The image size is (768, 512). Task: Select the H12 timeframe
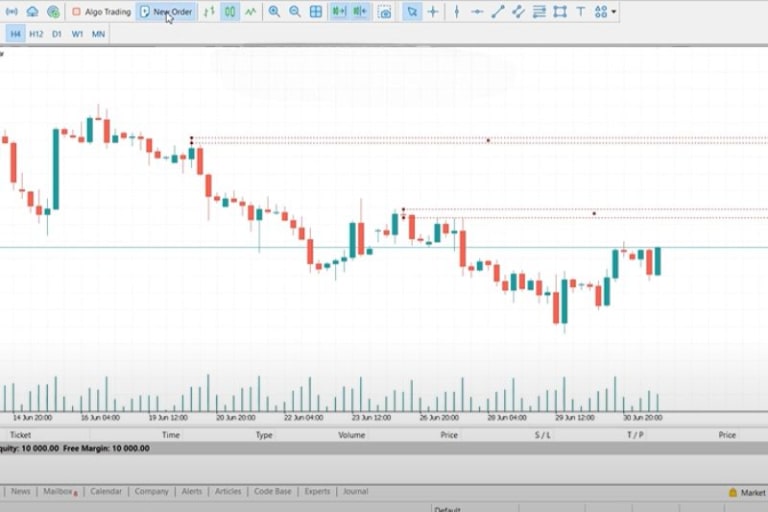36,33
